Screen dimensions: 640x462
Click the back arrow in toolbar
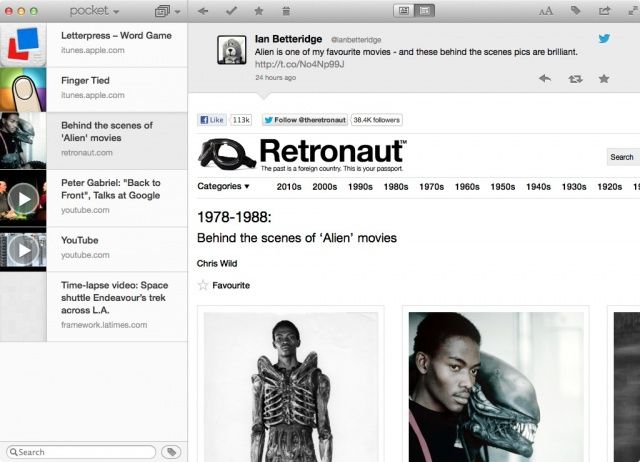203,11
